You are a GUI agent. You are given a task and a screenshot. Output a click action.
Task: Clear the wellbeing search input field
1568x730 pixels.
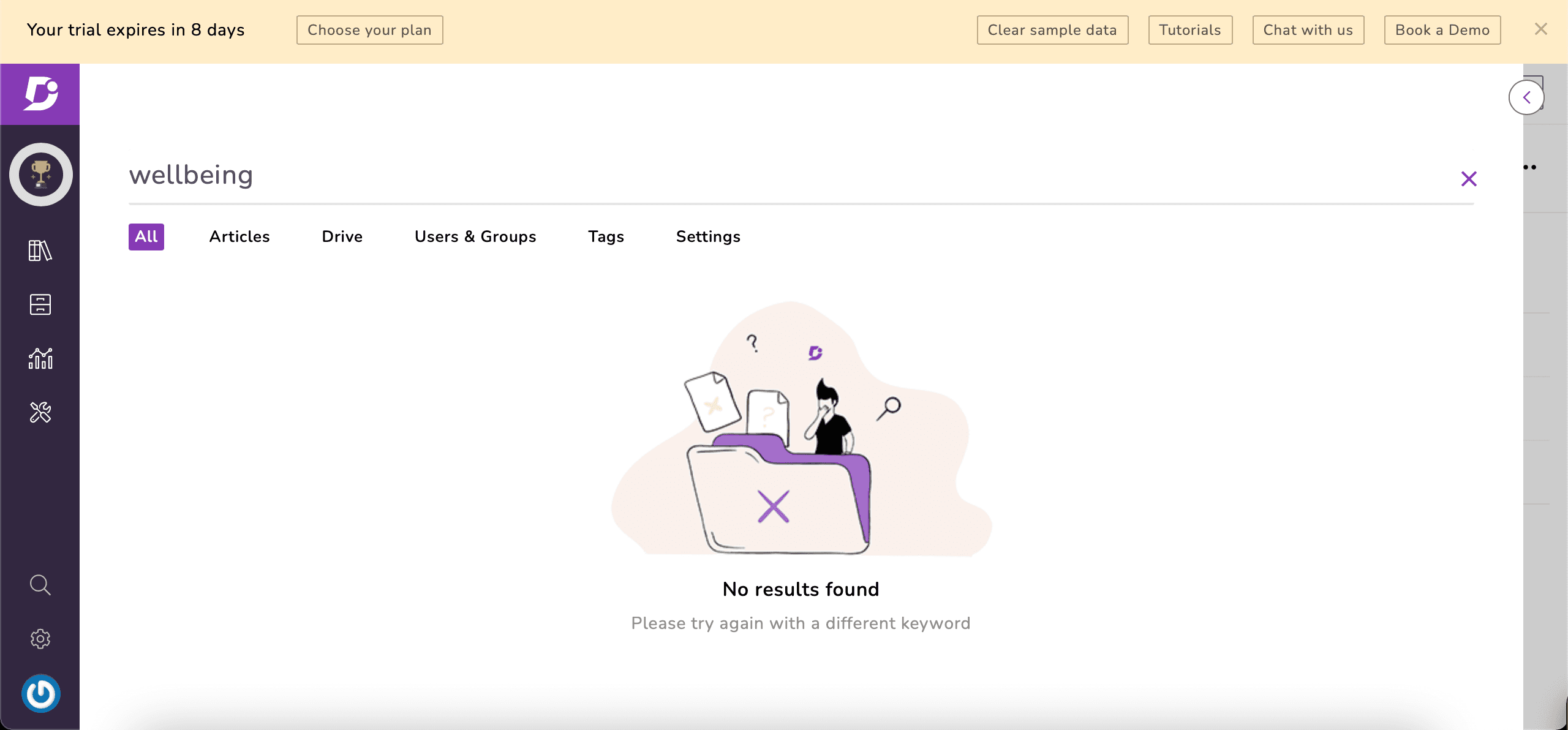pyautogui.click(x=1468, y=178)
